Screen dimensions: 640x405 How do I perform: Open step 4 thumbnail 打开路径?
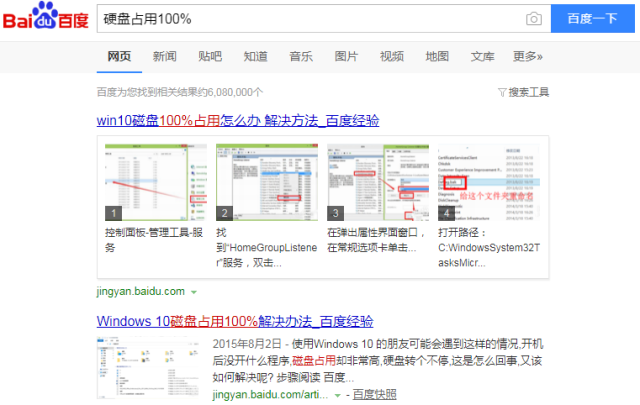point(489,182)
